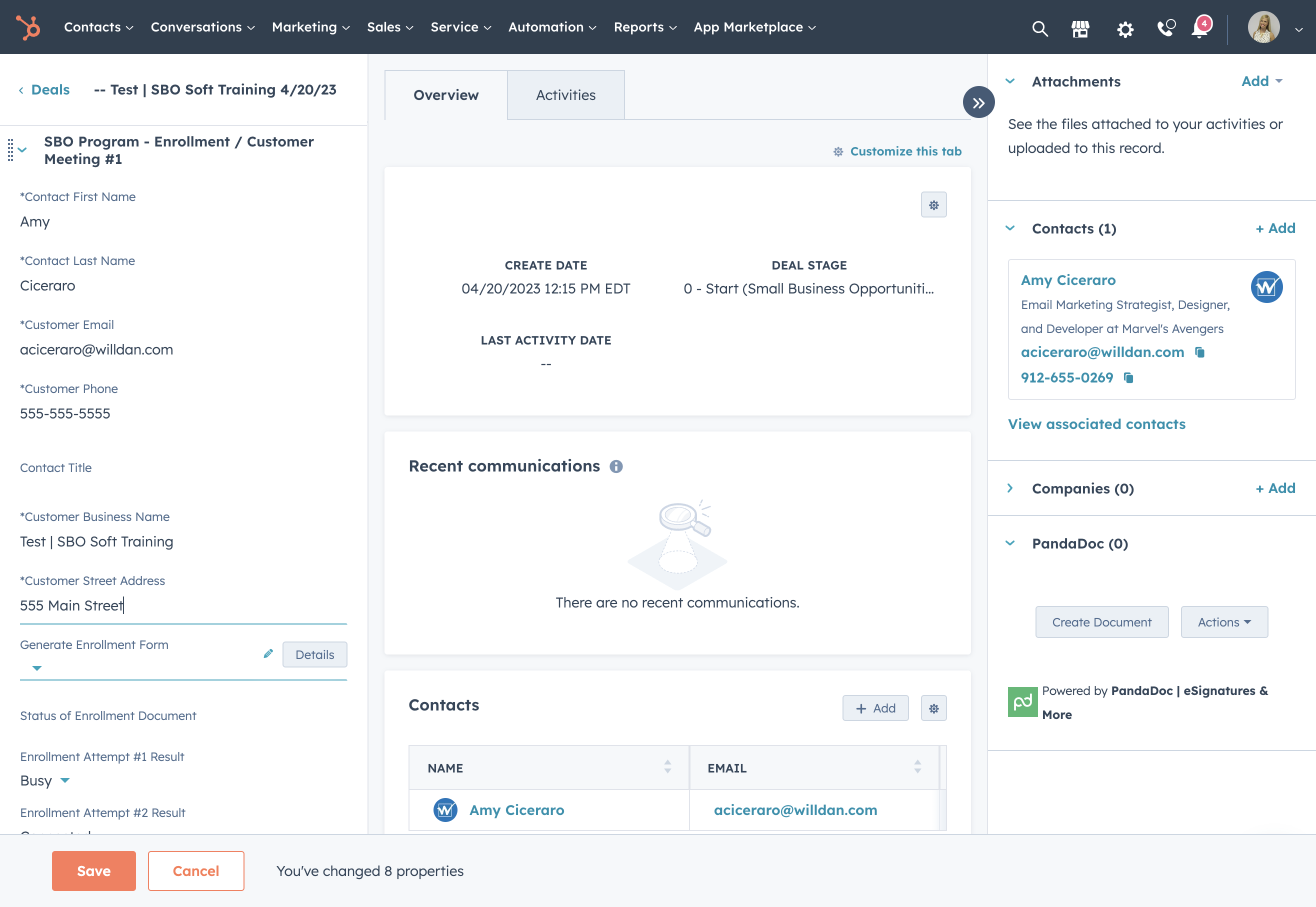Screen dimensions: 1316x907
Task: Sort the NAME column
Action: coord(667,767)
